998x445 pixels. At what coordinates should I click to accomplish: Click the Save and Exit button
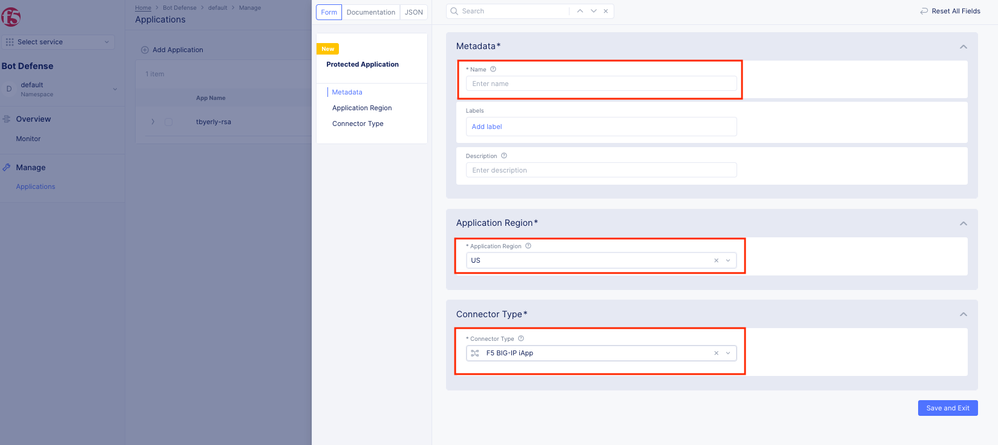pos(947,408)
